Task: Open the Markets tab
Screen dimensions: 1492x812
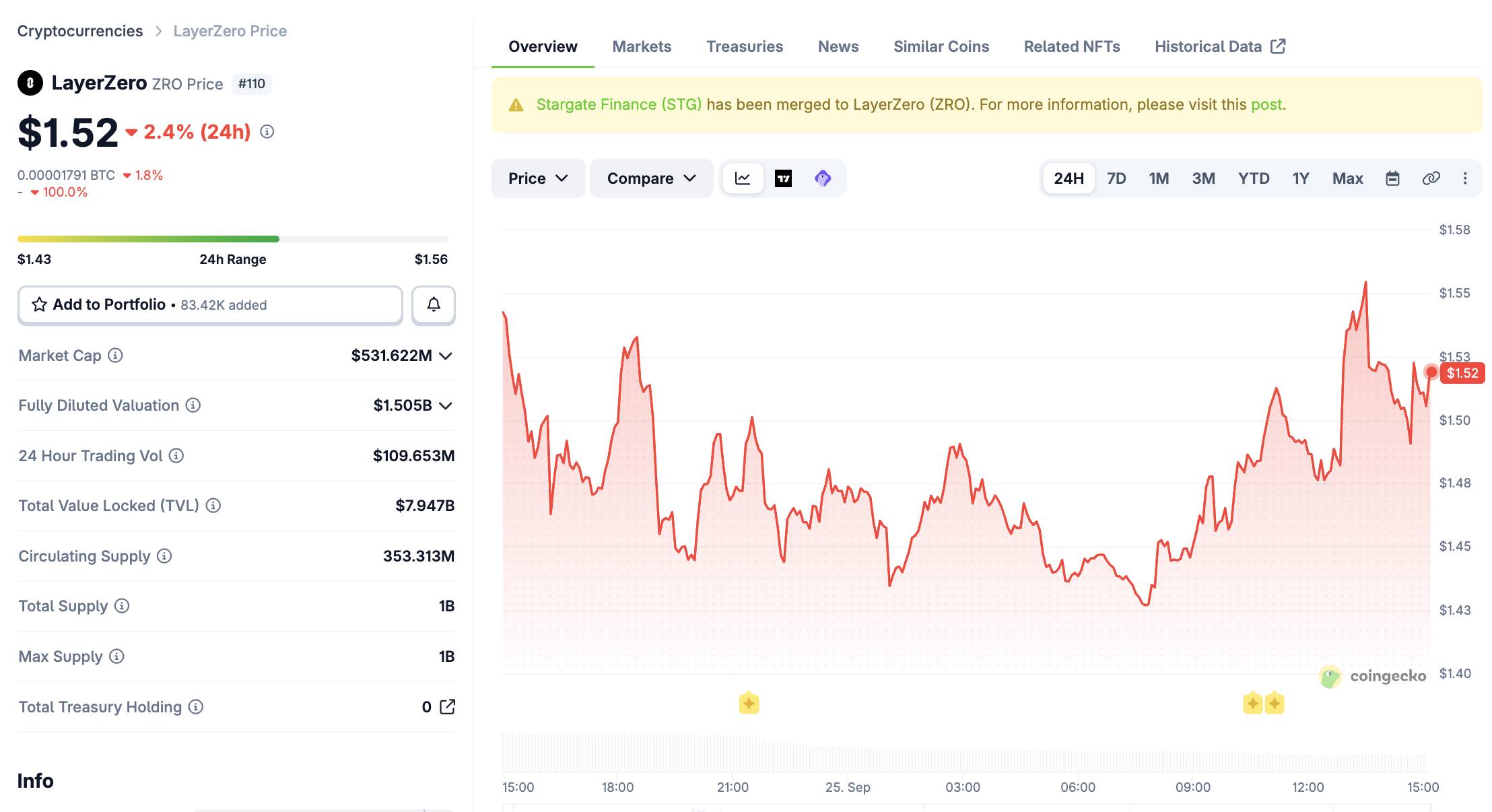Action: pos(642,46)
